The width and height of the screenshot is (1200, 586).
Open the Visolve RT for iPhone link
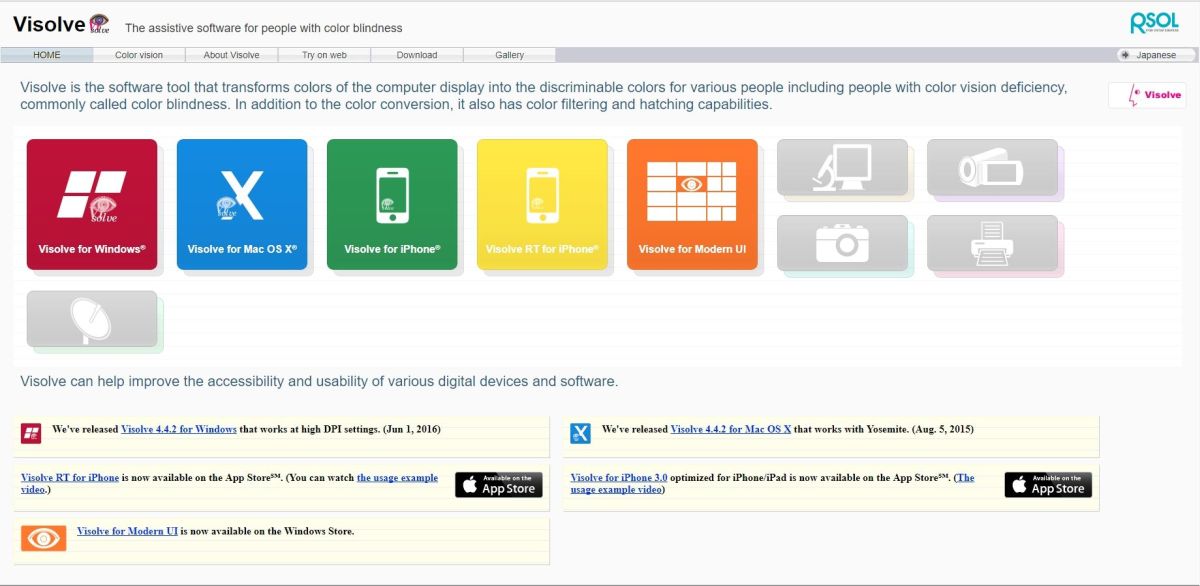tap(70, 478)
